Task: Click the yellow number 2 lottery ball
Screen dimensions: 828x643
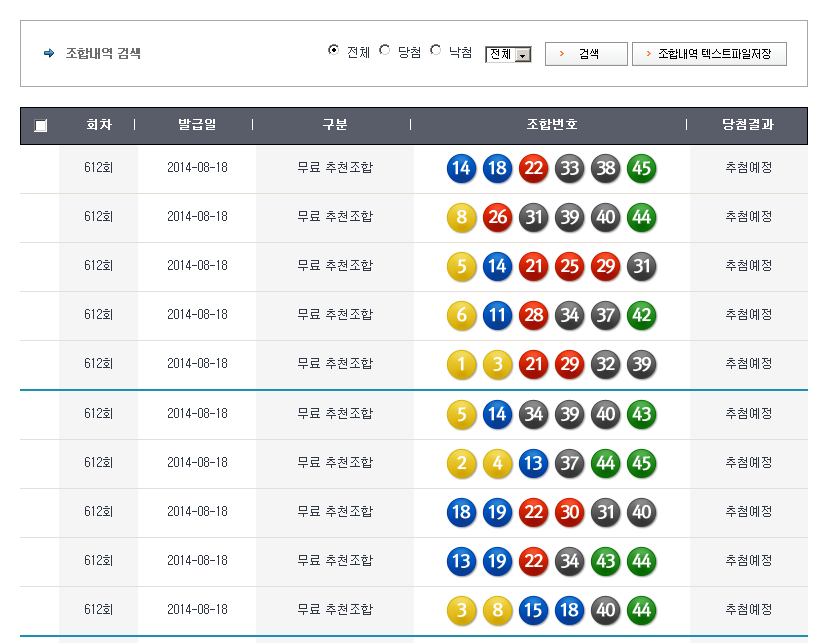Action: tap(461, 462)
